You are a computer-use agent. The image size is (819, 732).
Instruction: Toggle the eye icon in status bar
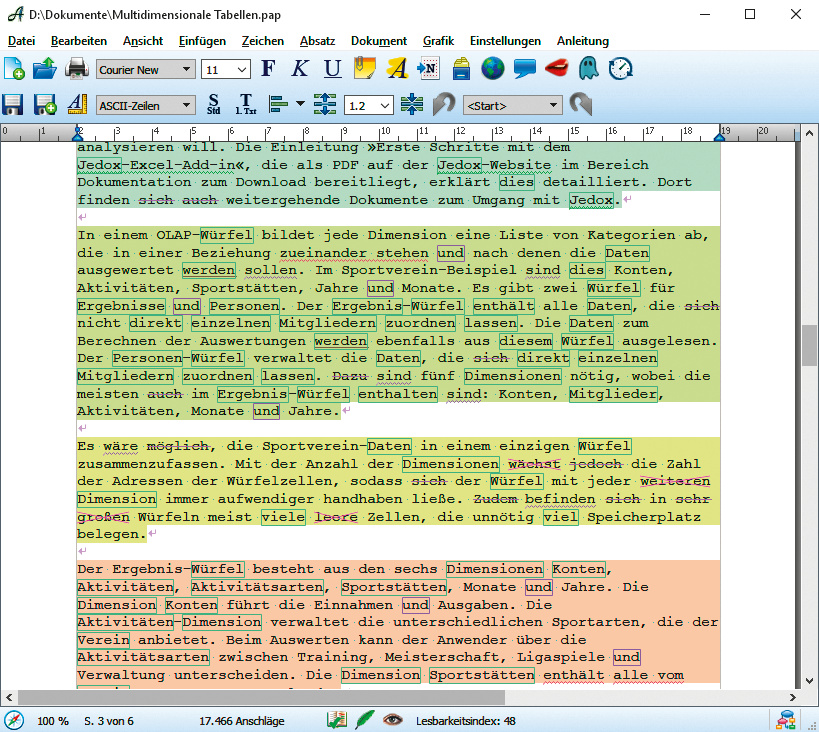point(393,720)
